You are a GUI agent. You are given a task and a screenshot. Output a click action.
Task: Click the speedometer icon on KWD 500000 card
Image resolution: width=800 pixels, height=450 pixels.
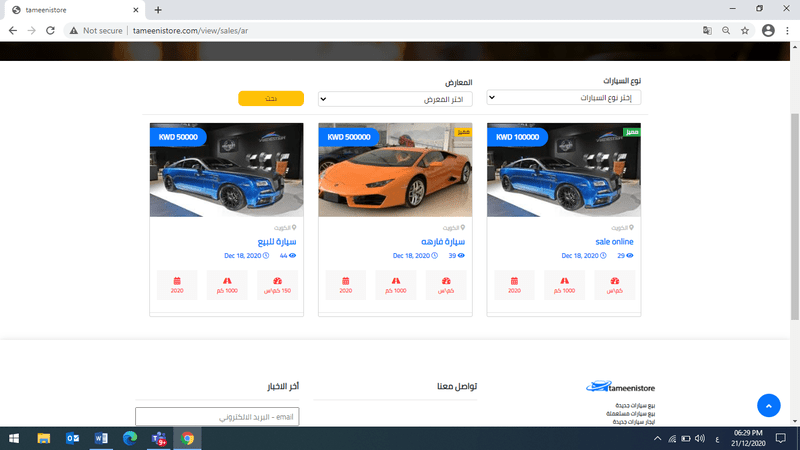[446, 281]
